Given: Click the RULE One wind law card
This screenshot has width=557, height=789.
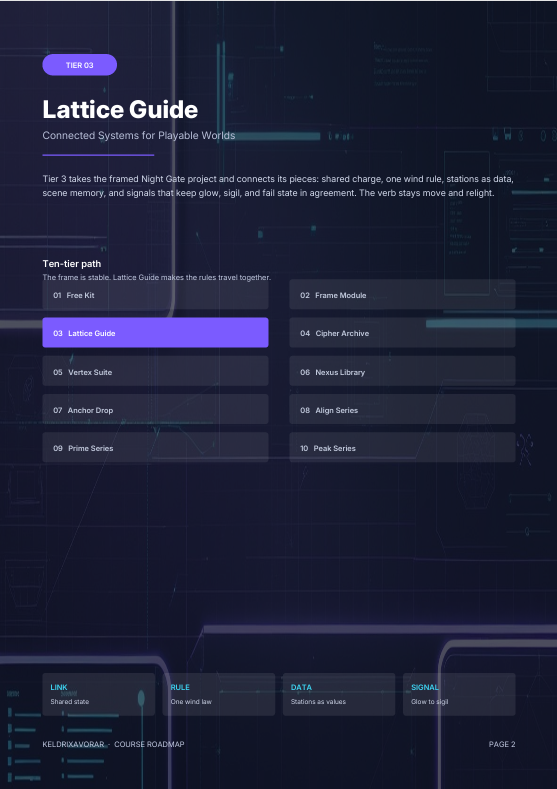Looking at the screenshot, I should 219,694.
